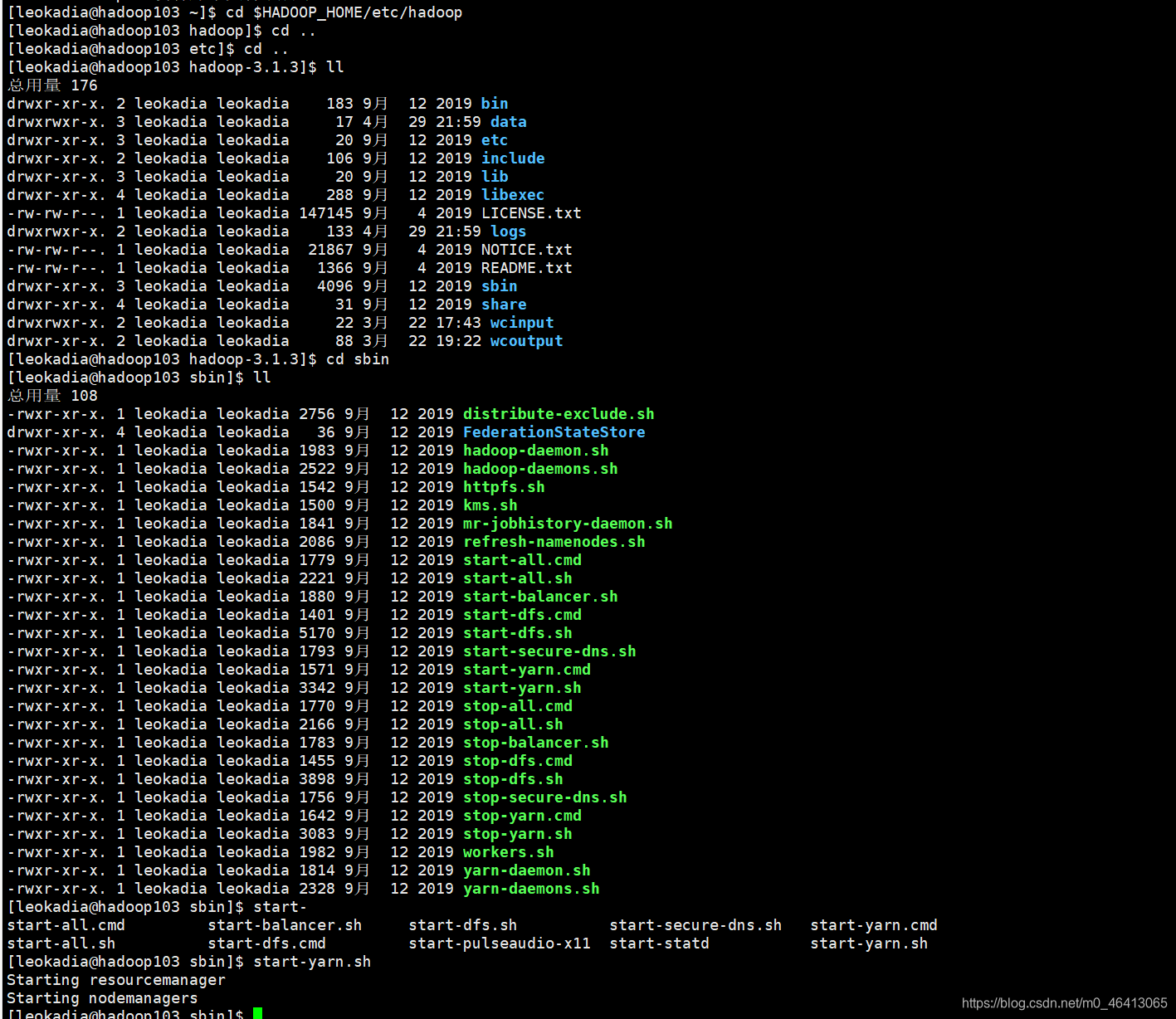The height and width of the screenshot is (1019, 1176).
Task: Click the data directory name
Action: [x=509, y=122]
